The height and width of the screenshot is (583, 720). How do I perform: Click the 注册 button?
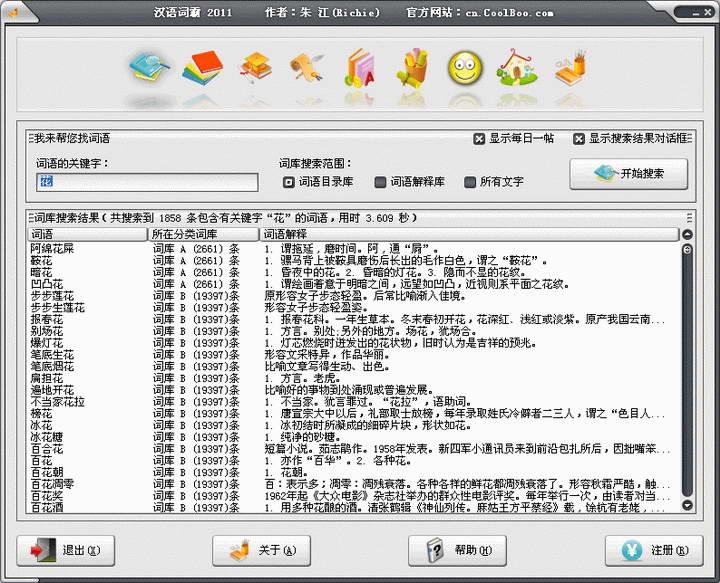pos(654,550)
